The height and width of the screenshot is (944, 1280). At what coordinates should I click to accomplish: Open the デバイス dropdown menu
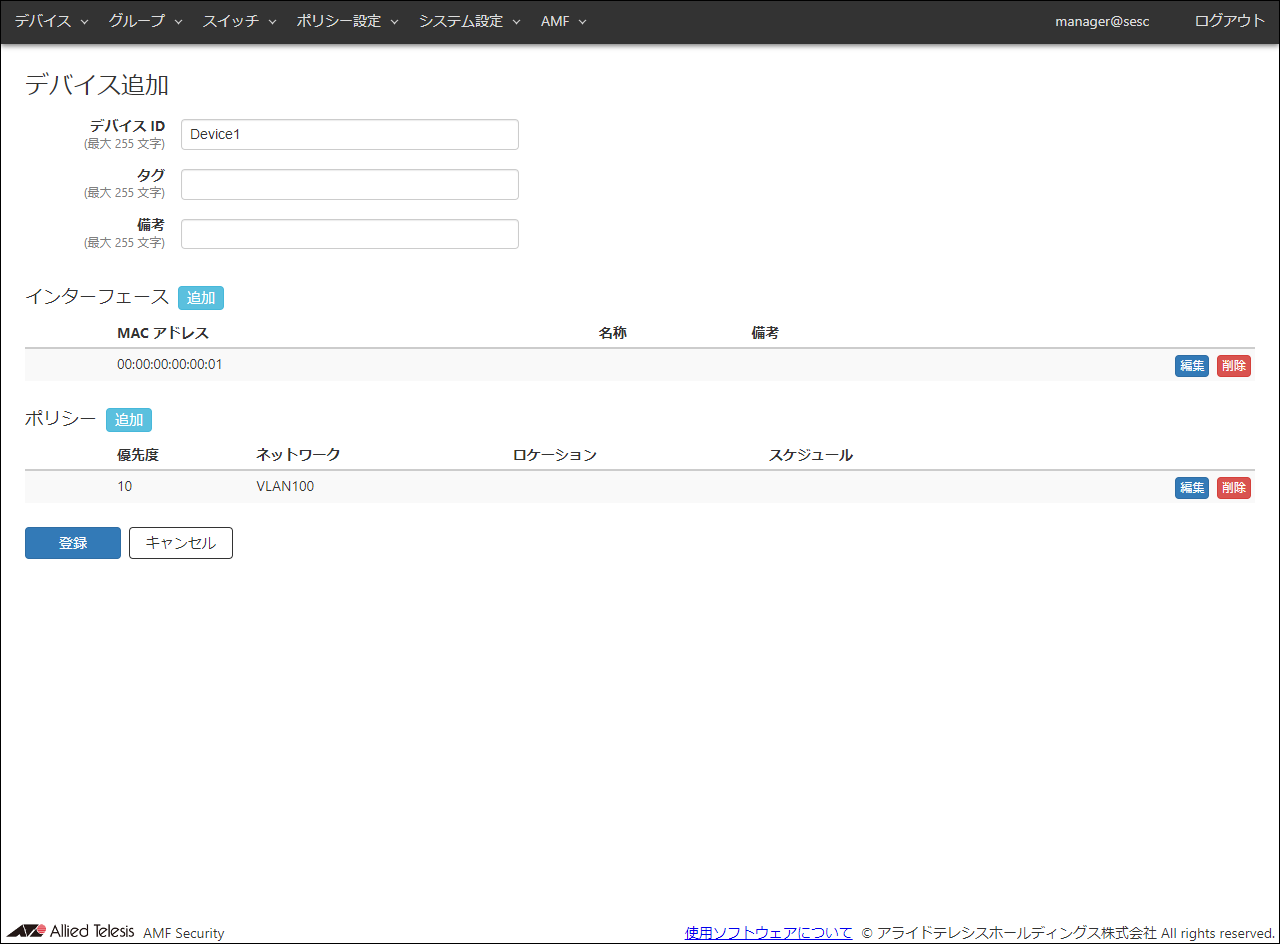[x=51, y=21]
